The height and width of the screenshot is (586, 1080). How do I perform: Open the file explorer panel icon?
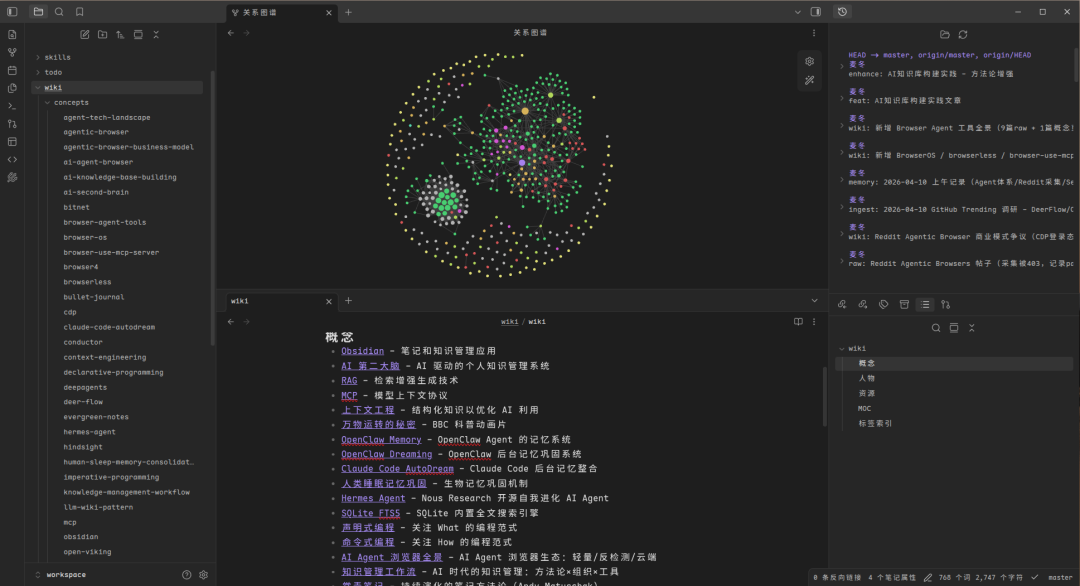click(39, 12)
